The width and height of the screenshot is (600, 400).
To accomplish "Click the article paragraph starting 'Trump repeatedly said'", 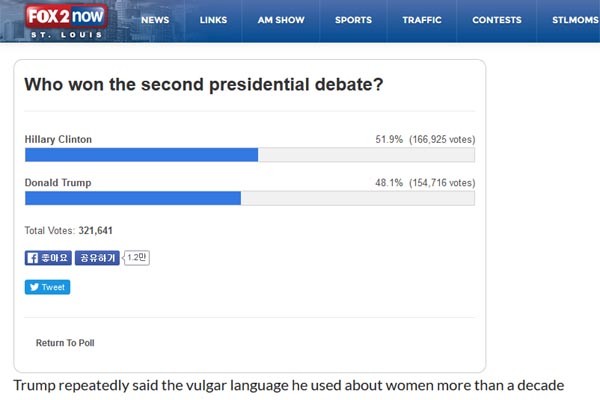I will 290,386.
